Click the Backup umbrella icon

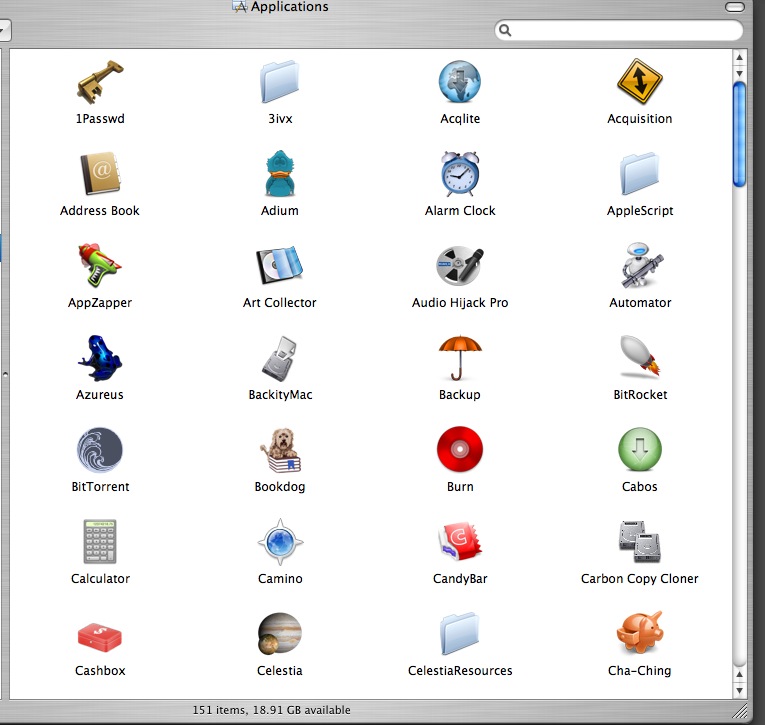[x=460, y=358]
